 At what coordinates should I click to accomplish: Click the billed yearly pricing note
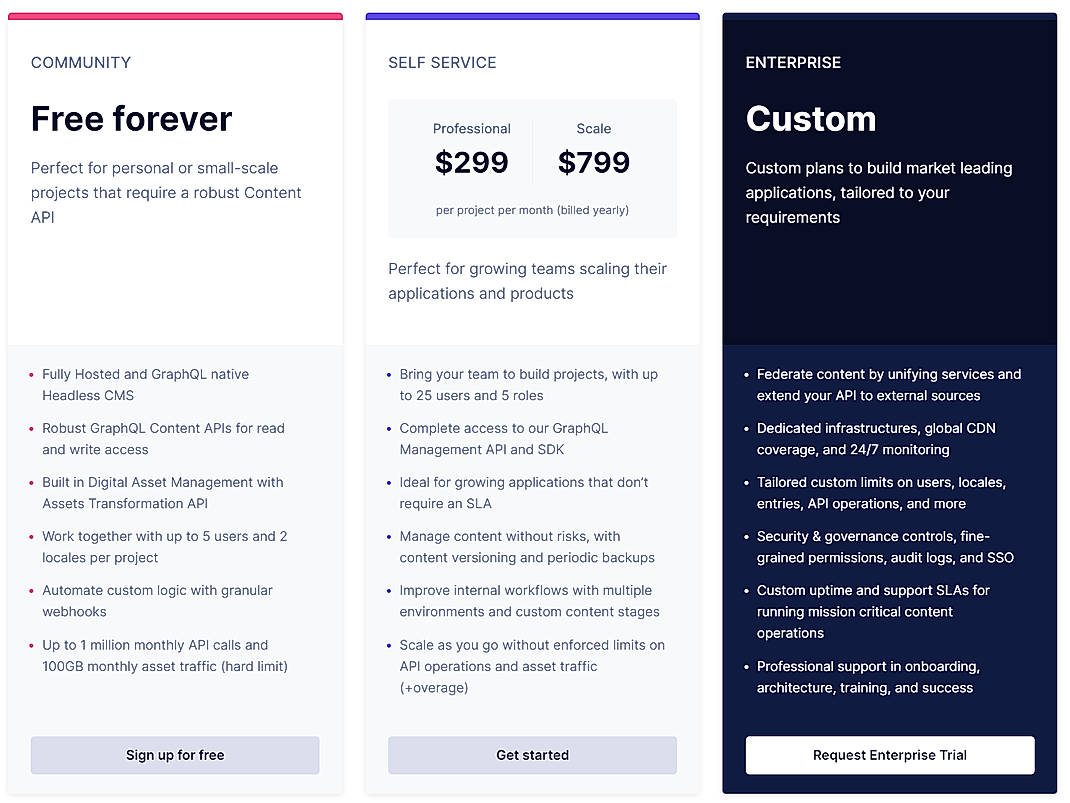click(532, 210)
